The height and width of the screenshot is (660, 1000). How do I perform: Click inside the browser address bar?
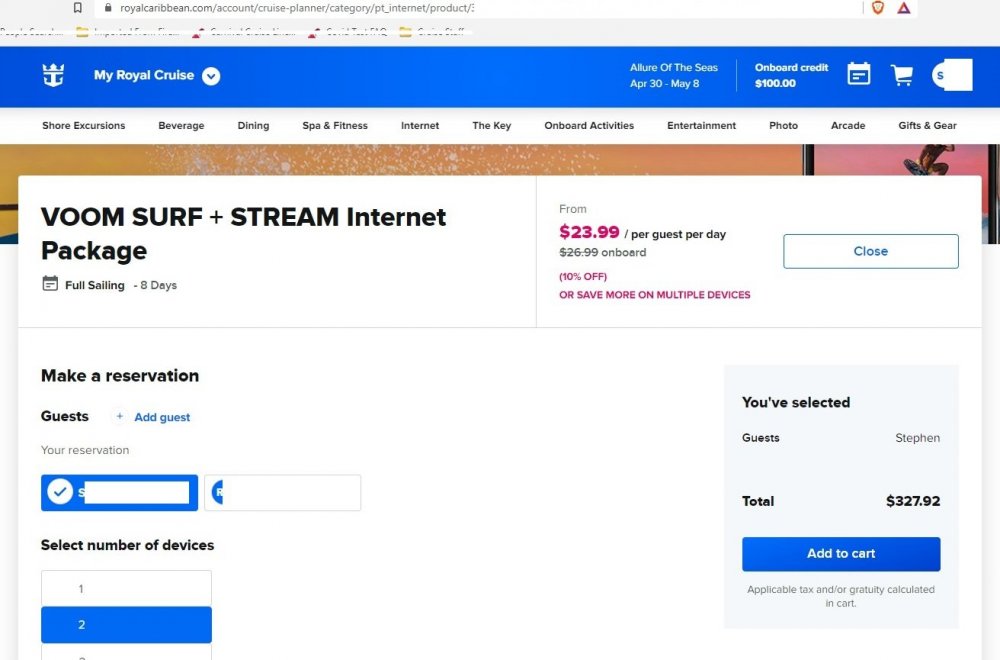click(x=400, y=7)
